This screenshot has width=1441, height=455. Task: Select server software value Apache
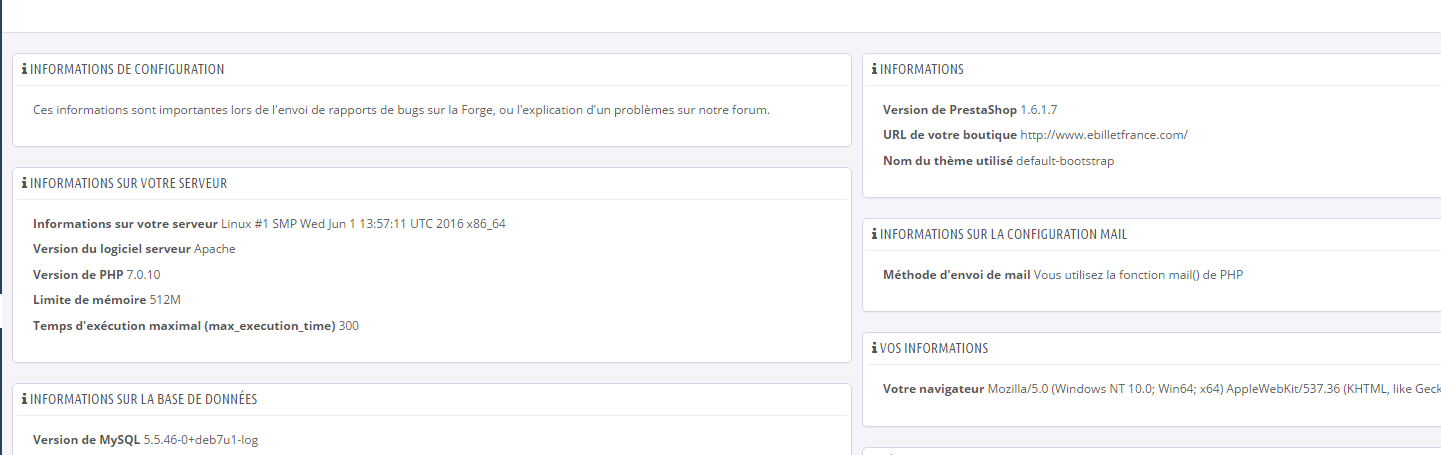coord(215,249)
